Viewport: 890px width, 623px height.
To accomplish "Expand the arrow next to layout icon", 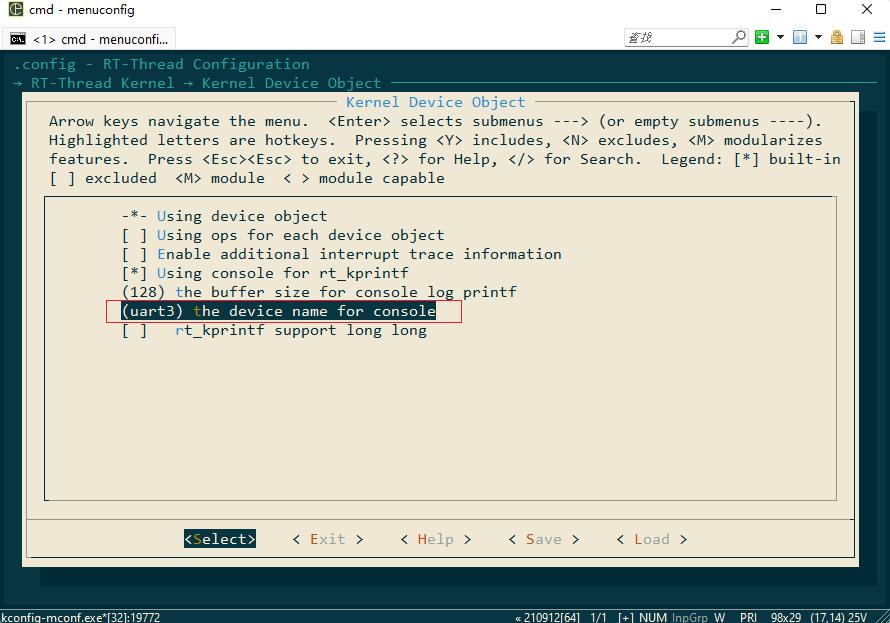I will tap(818, 37).
